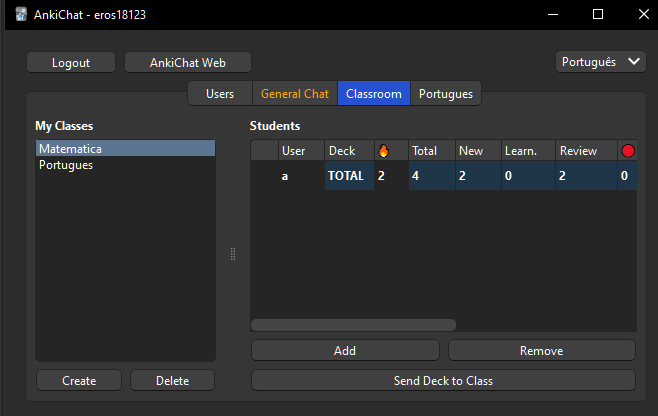Viewport: 658px width, 416px height.
Task: Select the Matematica class in list
Action: click(125, 149)
